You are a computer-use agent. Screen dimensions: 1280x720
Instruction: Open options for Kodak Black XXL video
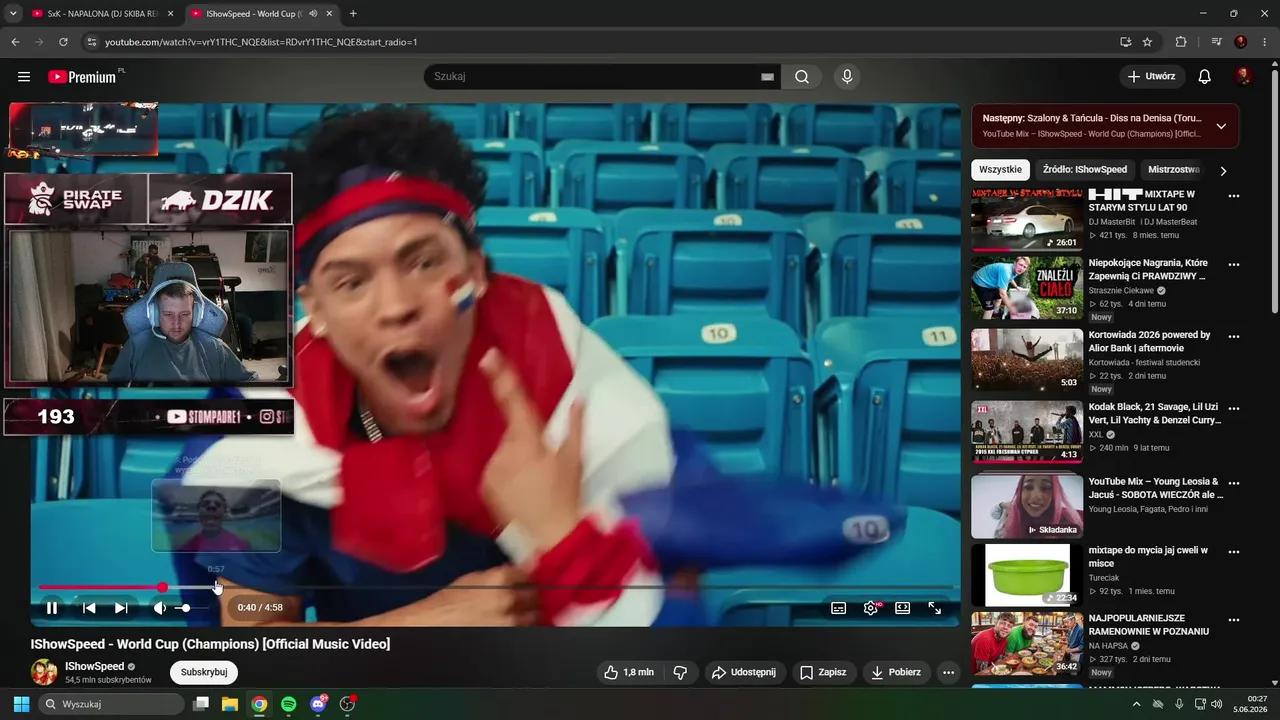point(1234,409)
